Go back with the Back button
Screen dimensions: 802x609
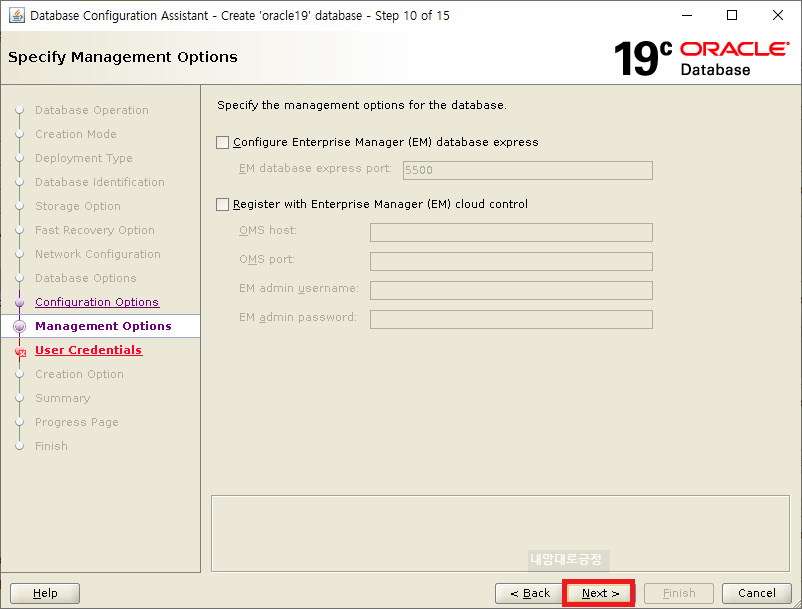(x=530, y=593)
